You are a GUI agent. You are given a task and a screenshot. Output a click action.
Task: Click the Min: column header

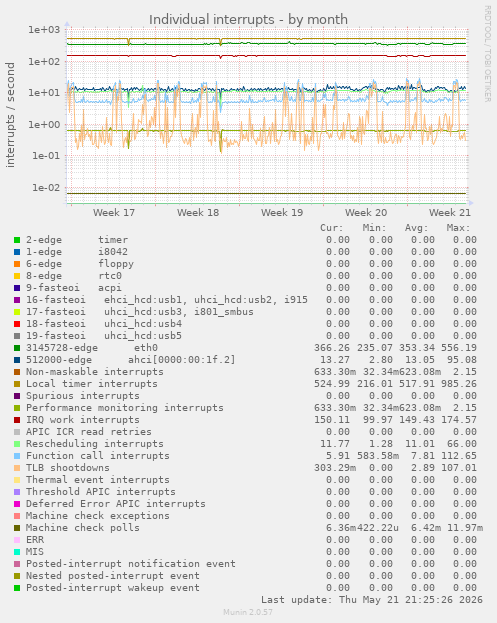pos(374,228)
